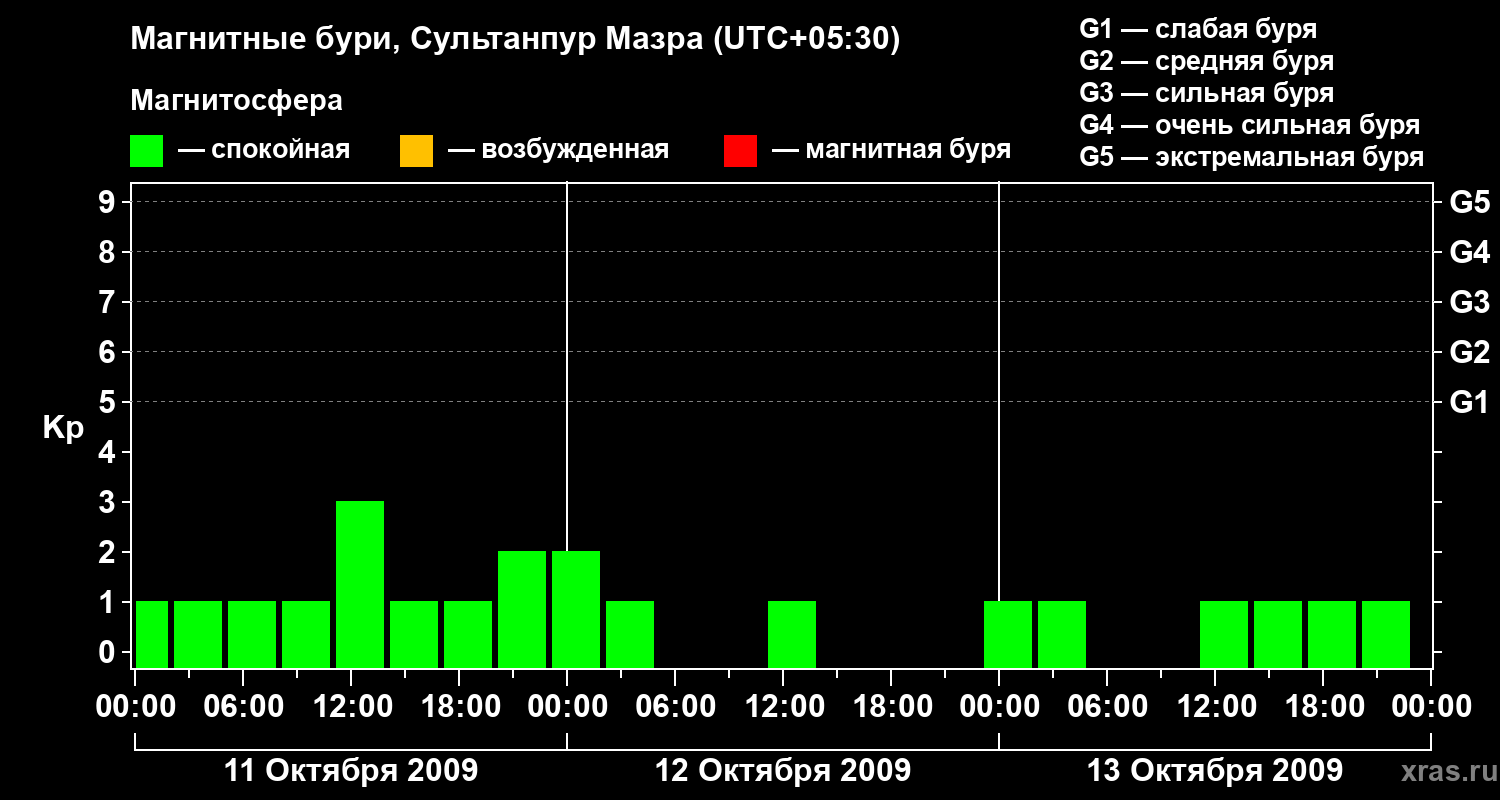The height and width of the screenshot is (800, 1500).
Task: Select the date label "13 Октября 2009"
Action: pyautogui.click(x=1215, y=771)
